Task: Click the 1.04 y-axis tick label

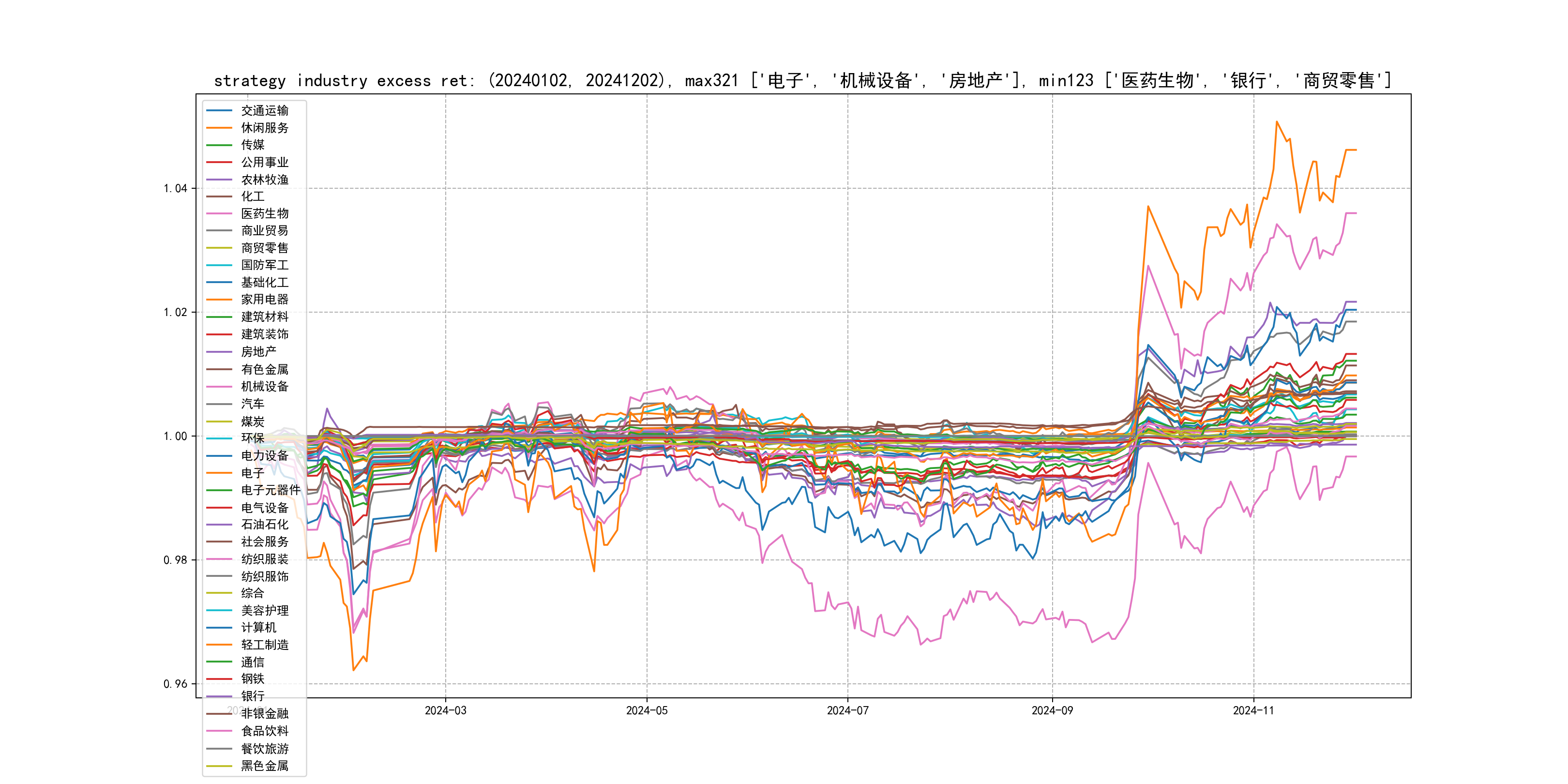Action: point(175,188)
